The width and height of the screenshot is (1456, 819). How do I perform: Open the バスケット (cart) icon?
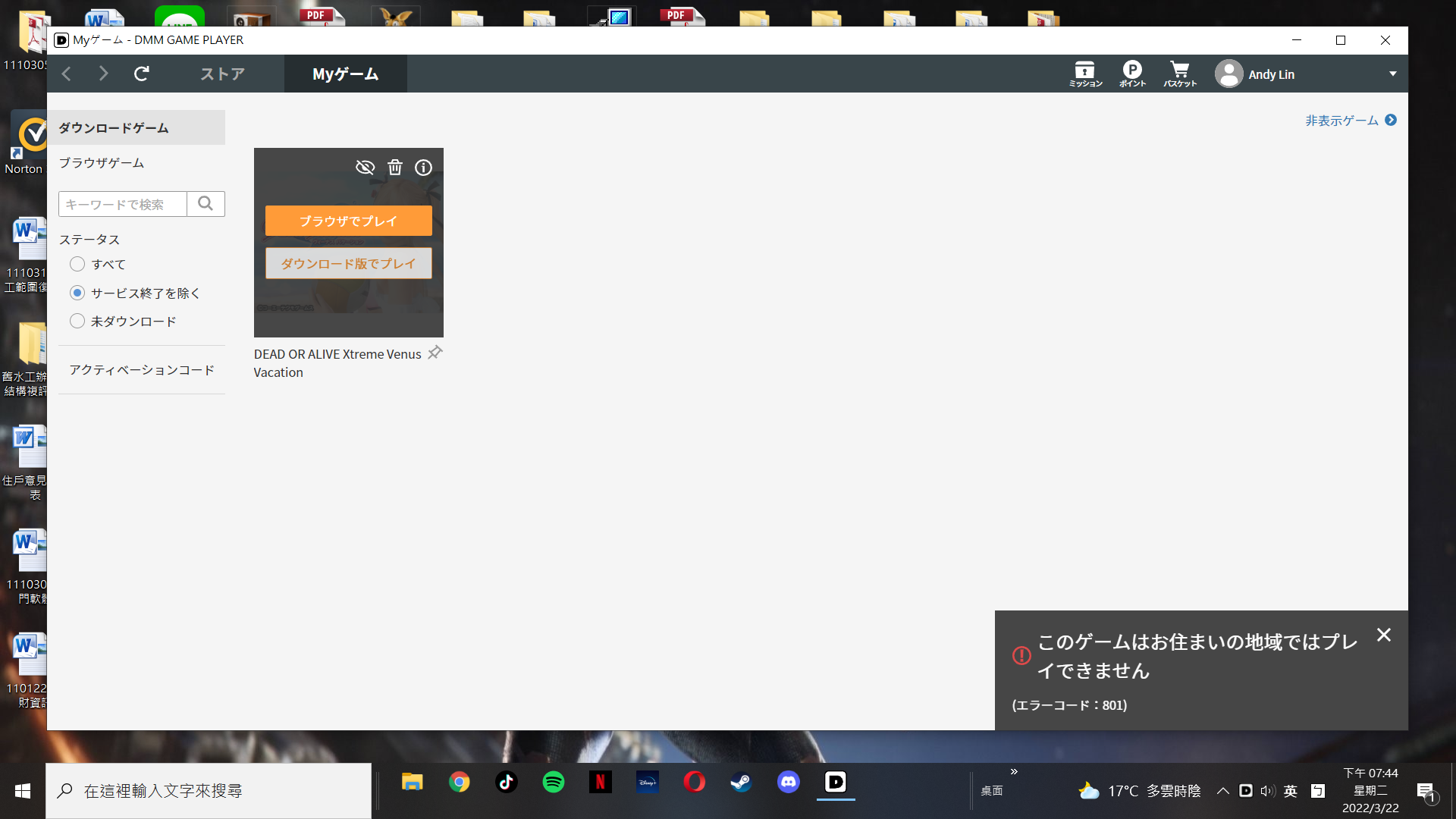(1180, 74)
